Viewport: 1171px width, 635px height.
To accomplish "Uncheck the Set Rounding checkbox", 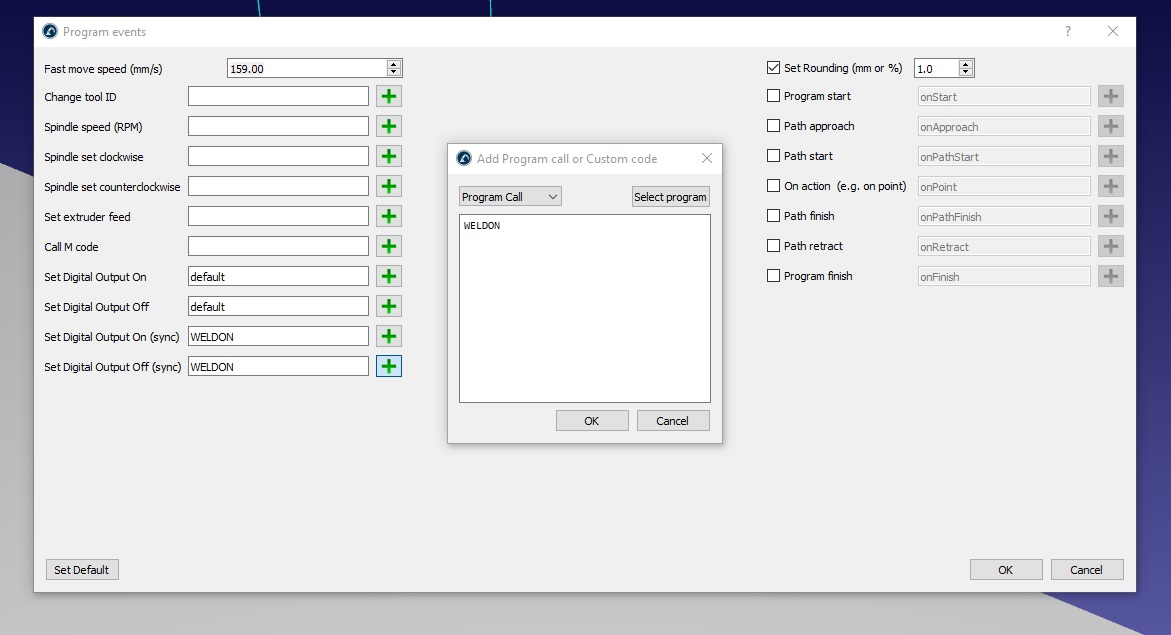I will coord(774,67).
